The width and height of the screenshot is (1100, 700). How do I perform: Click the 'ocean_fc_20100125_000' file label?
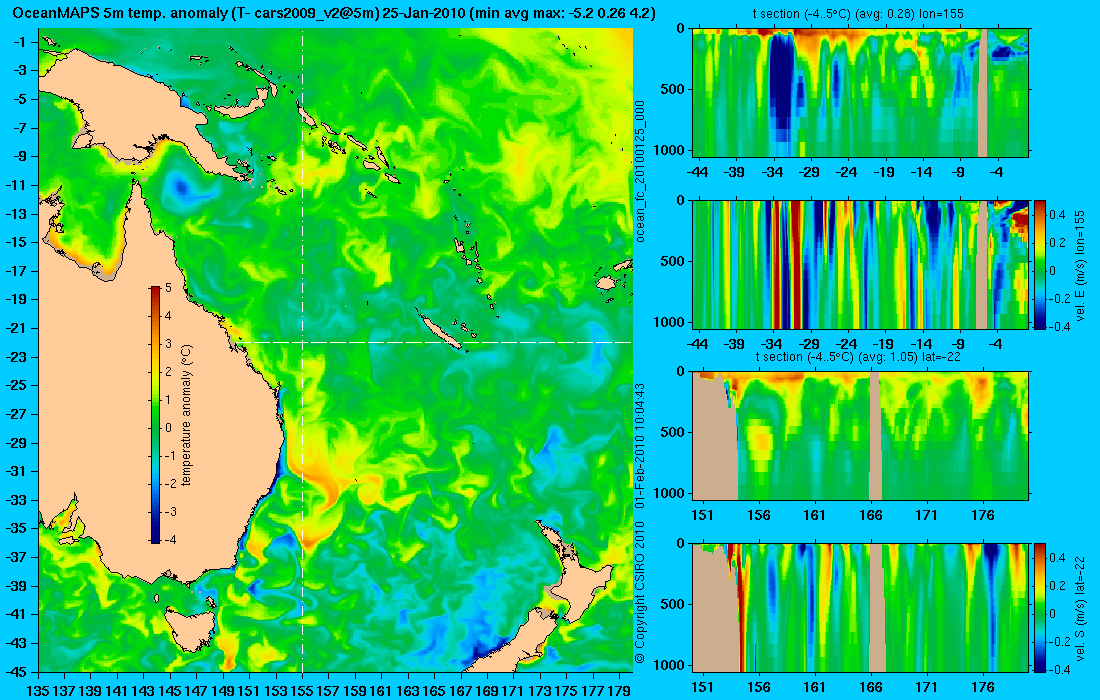[x=639, y=172]
